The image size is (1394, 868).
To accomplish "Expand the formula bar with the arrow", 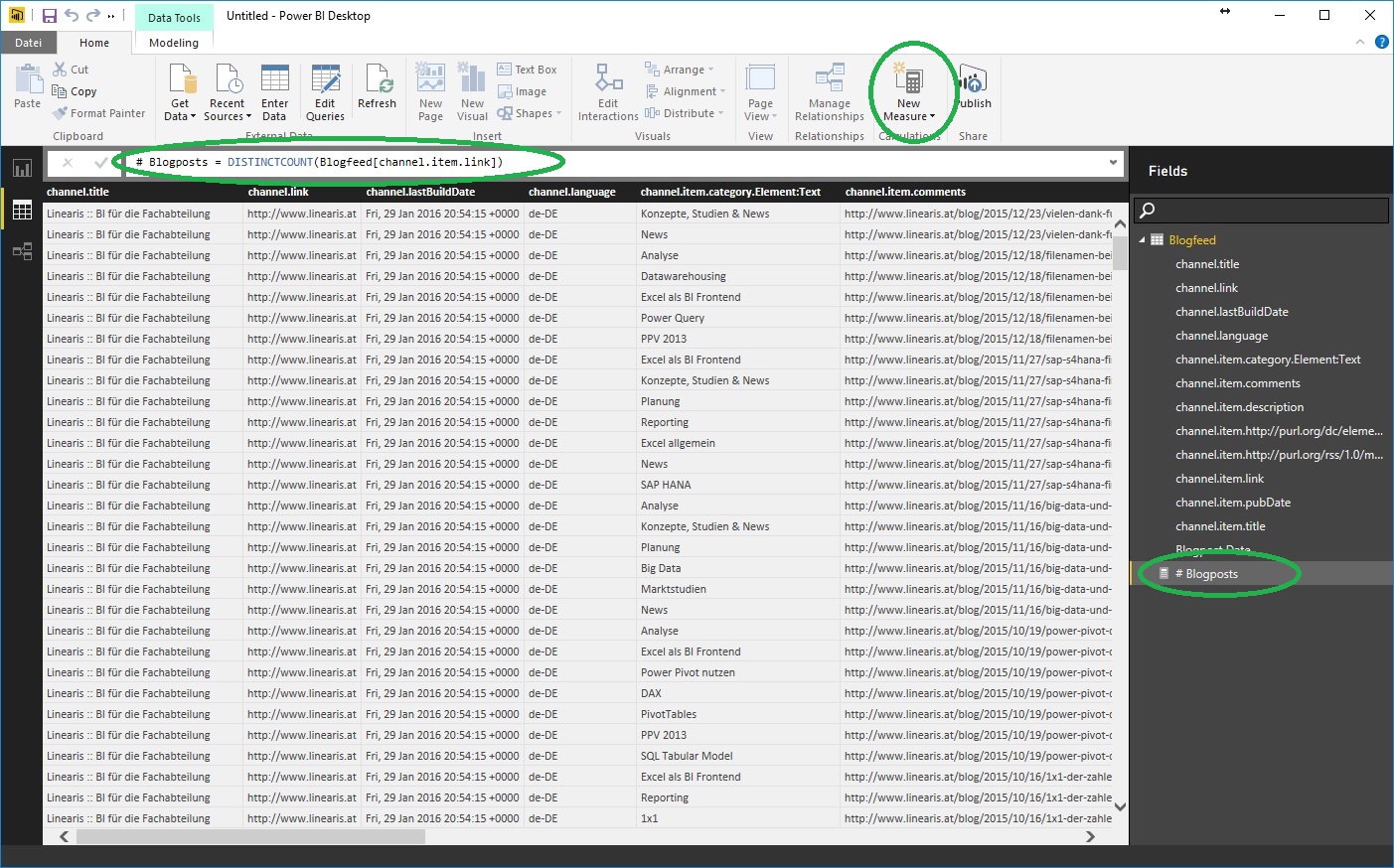I will coord(1113,162).
